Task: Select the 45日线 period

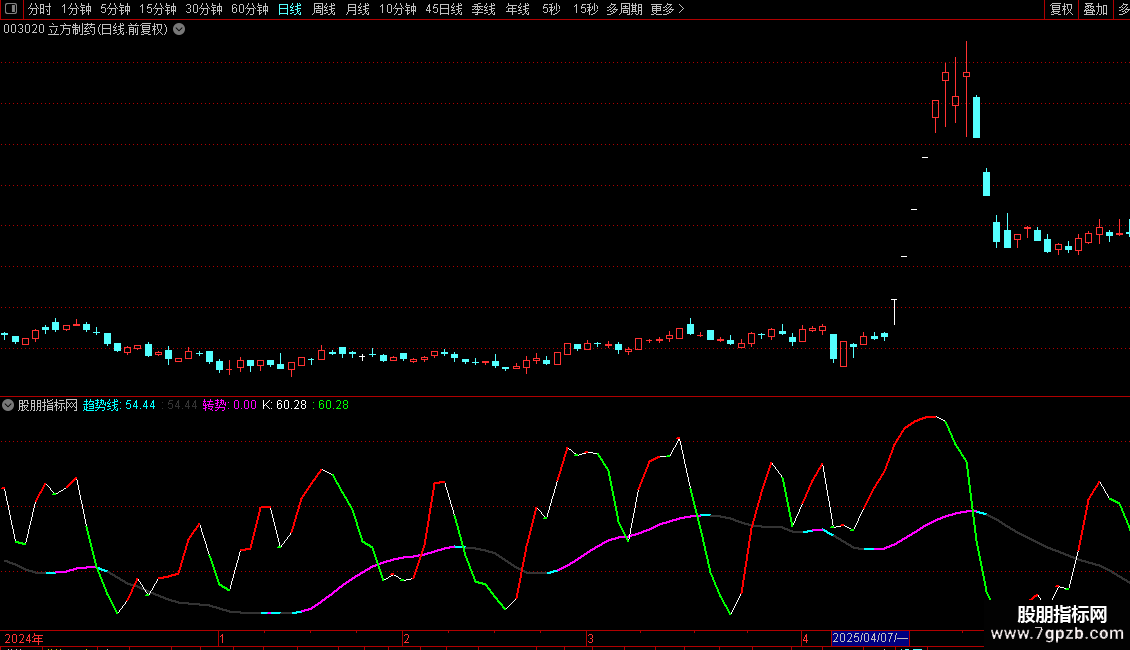Action: click(x=444, y=9)
